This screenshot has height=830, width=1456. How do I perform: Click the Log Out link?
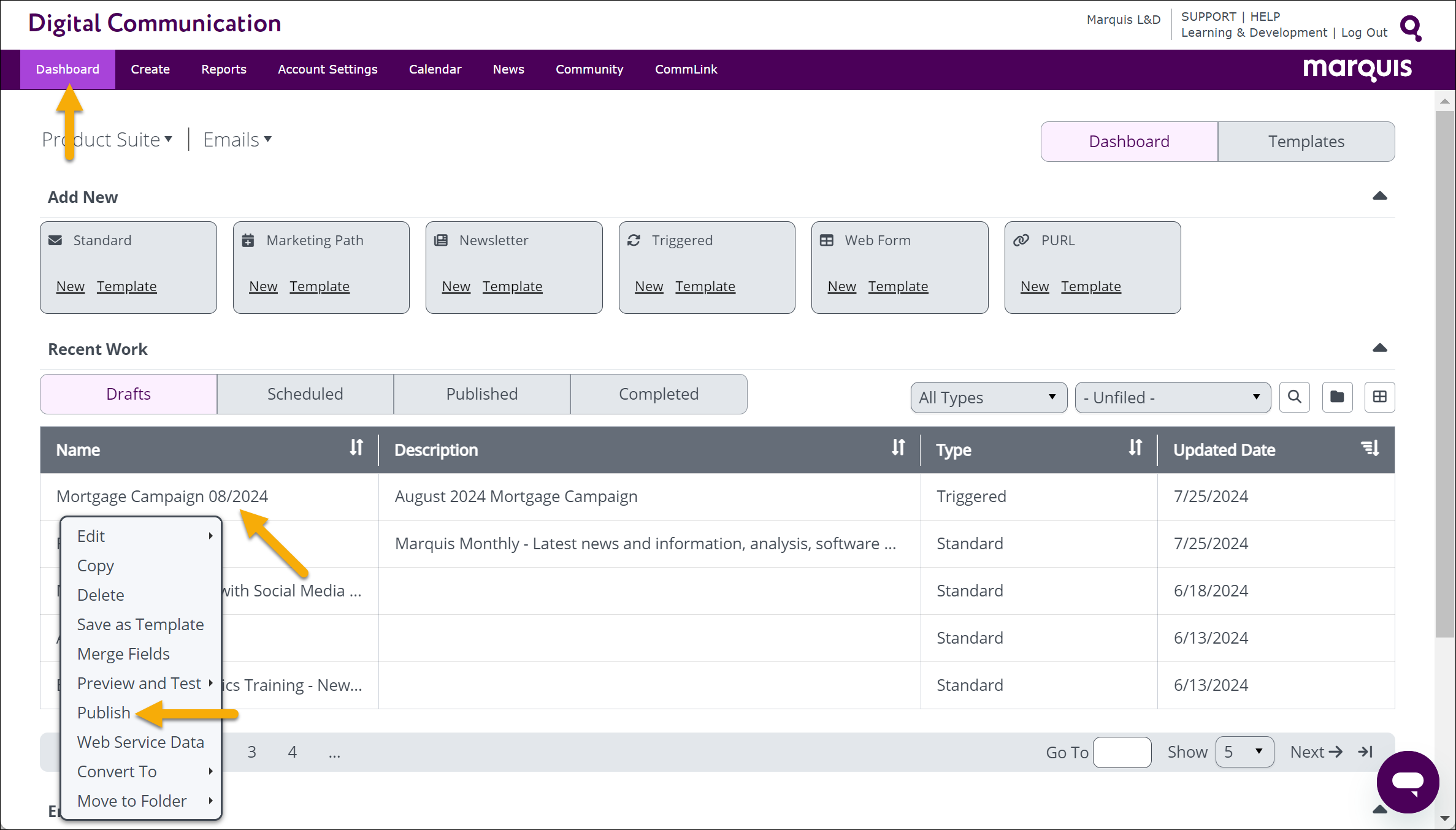(1365, 32)
